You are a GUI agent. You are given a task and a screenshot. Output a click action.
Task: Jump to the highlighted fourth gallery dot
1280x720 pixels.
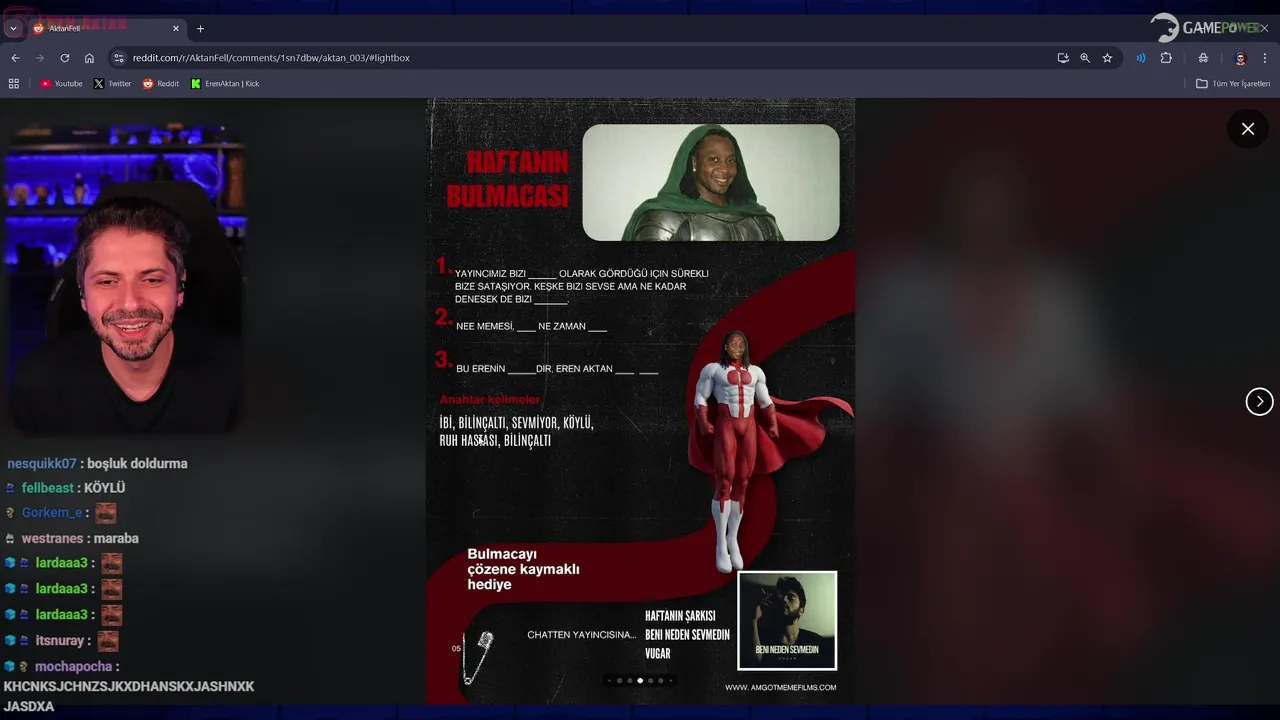click(x=640, y=680)
